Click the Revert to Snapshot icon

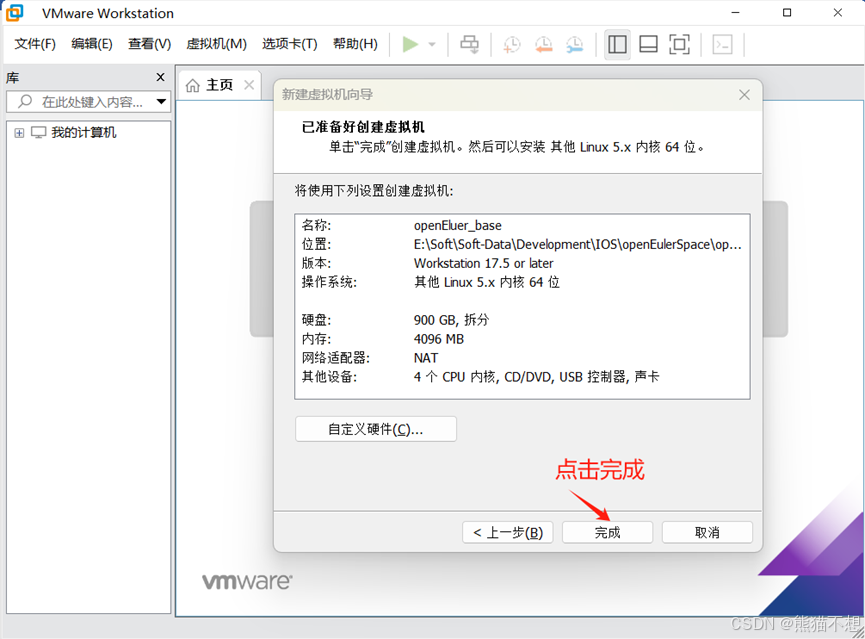click(543, 44)
